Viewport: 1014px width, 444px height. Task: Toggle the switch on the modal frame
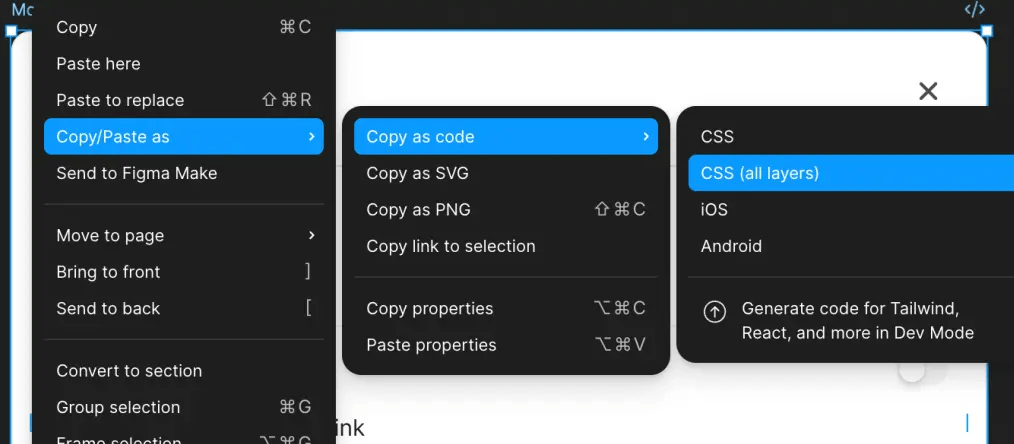[x=922, y=371]
